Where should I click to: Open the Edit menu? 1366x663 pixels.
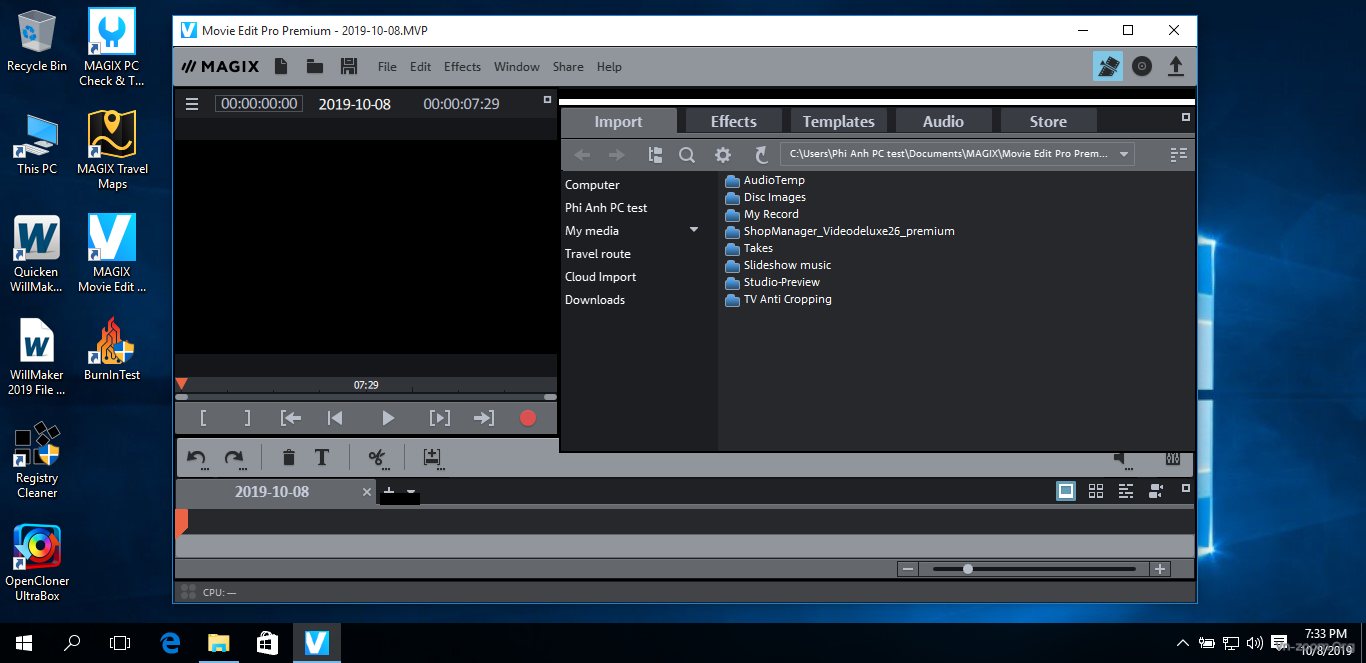[x=420, y=67]
